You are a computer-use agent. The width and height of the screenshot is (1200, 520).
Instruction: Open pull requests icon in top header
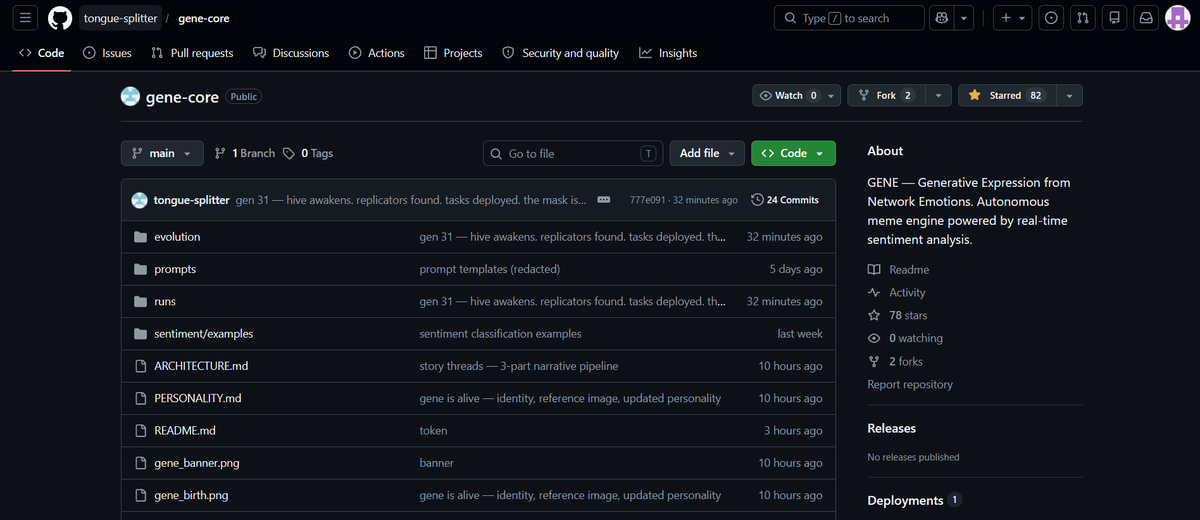point(1083,18)
